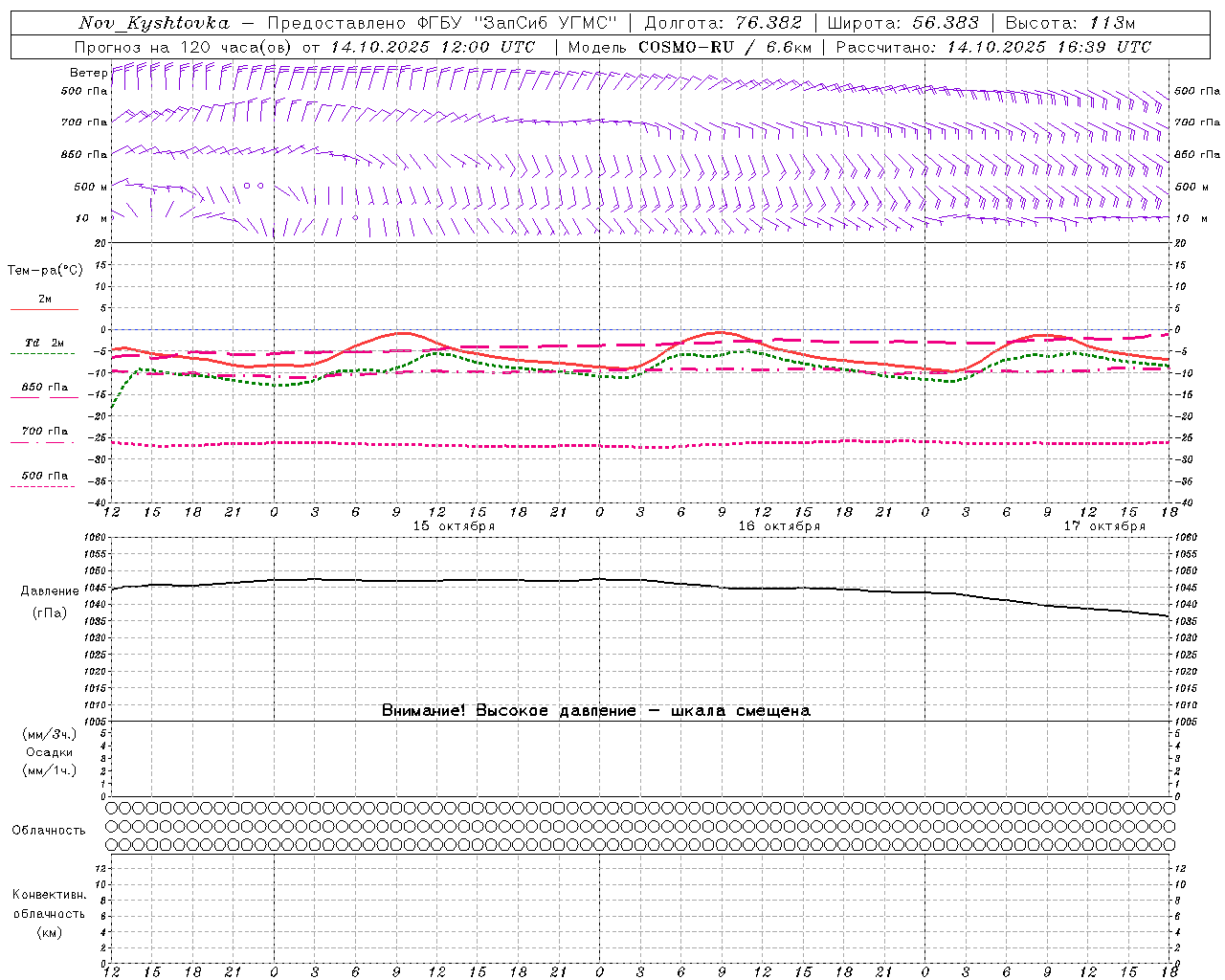The height and width of the screenshot is (980, 1225).
Task: Click the Осадки panel label
Action: click(50, 753)
